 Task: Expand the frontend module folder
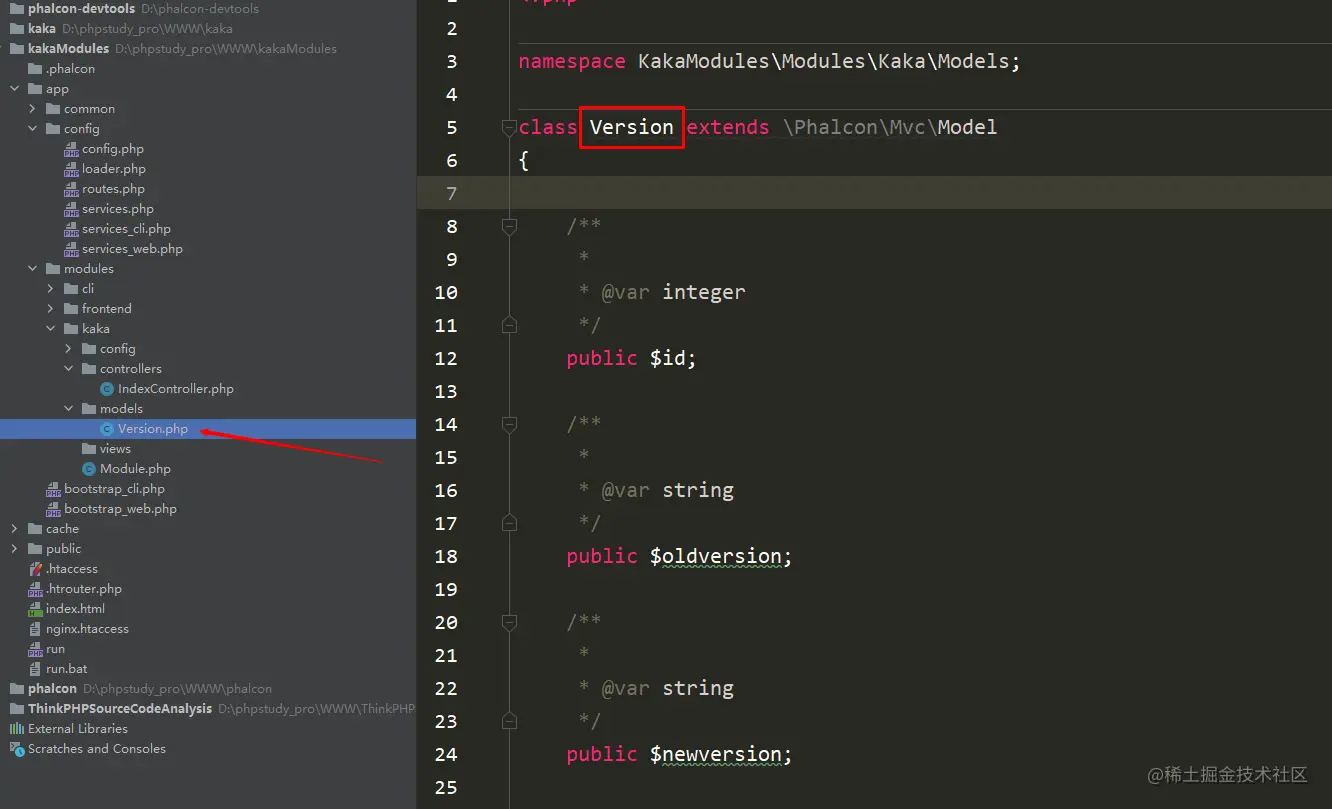click(51, 309)
